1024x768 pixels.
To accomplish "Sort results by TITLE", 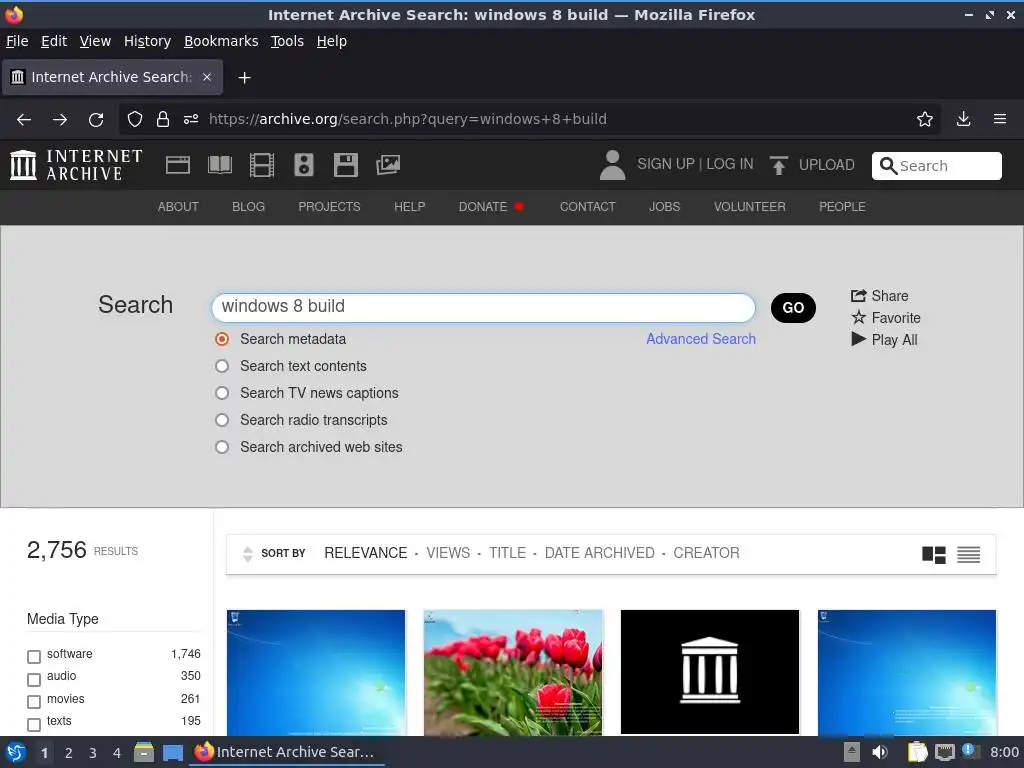I will [x=507, y=553].
